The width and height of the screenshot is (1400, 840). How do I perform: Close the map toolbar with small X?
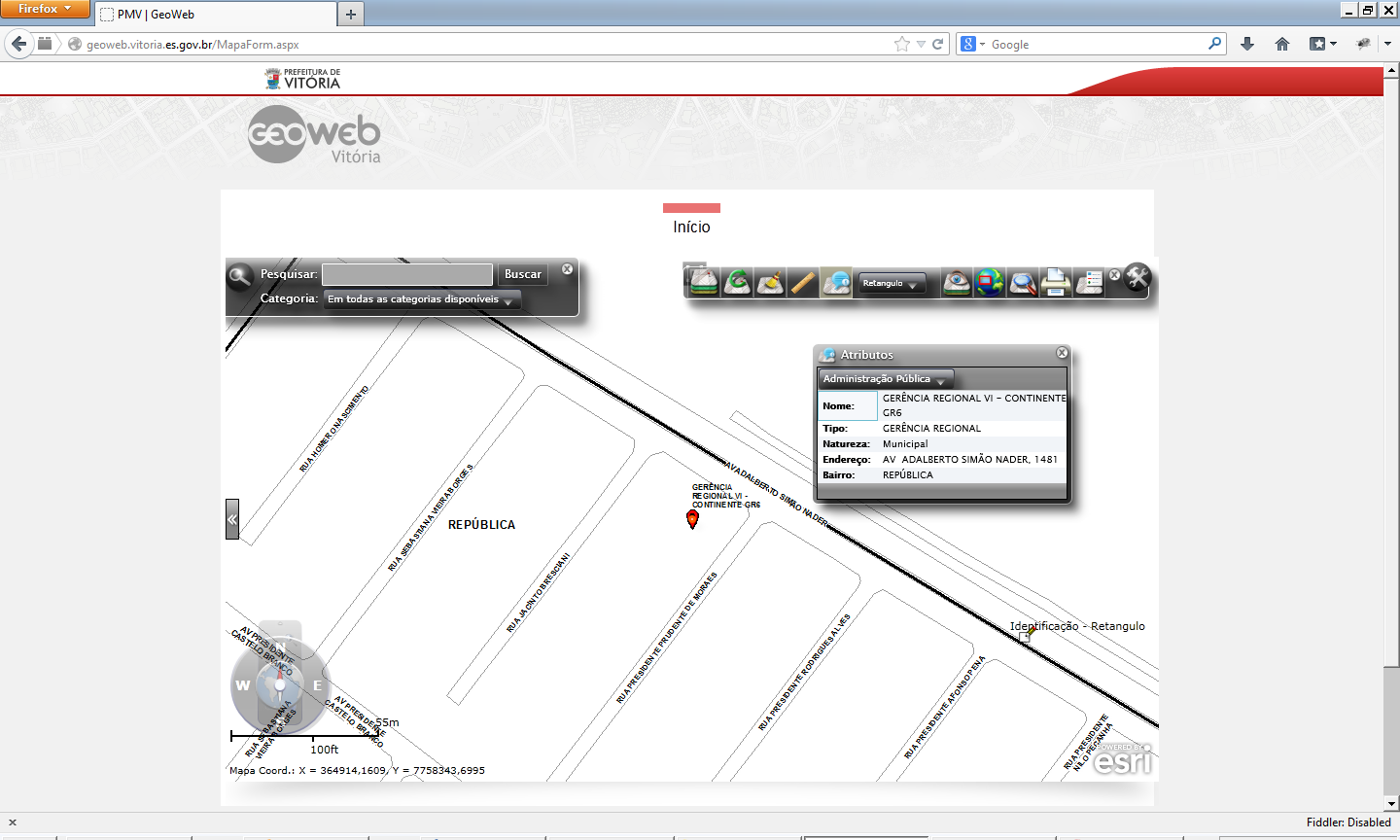tap(1115, 275)
